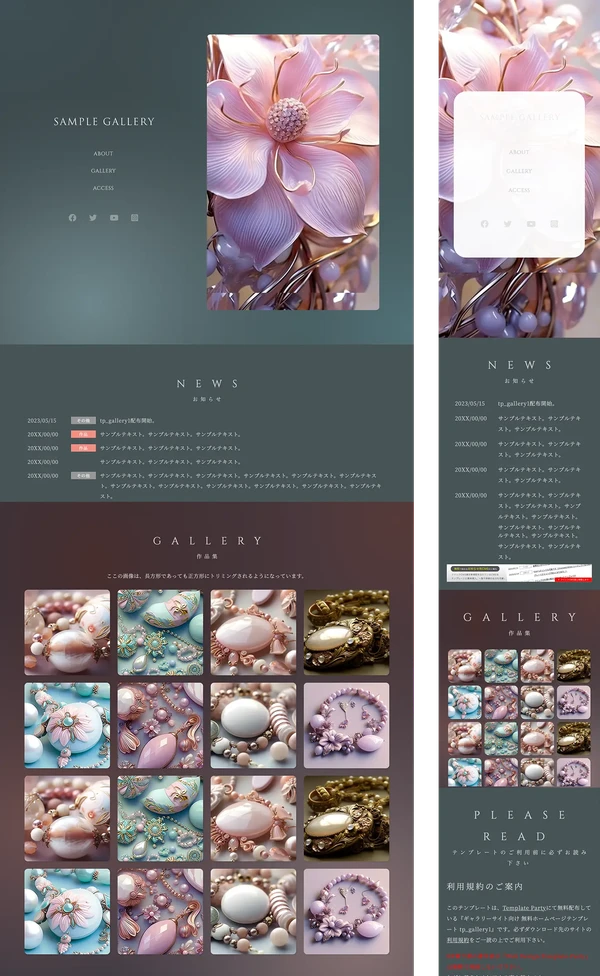Tap bottom-row blue flower thumbnail in mobile gallery
Screen dimensions: 600x976
[465, 772]
